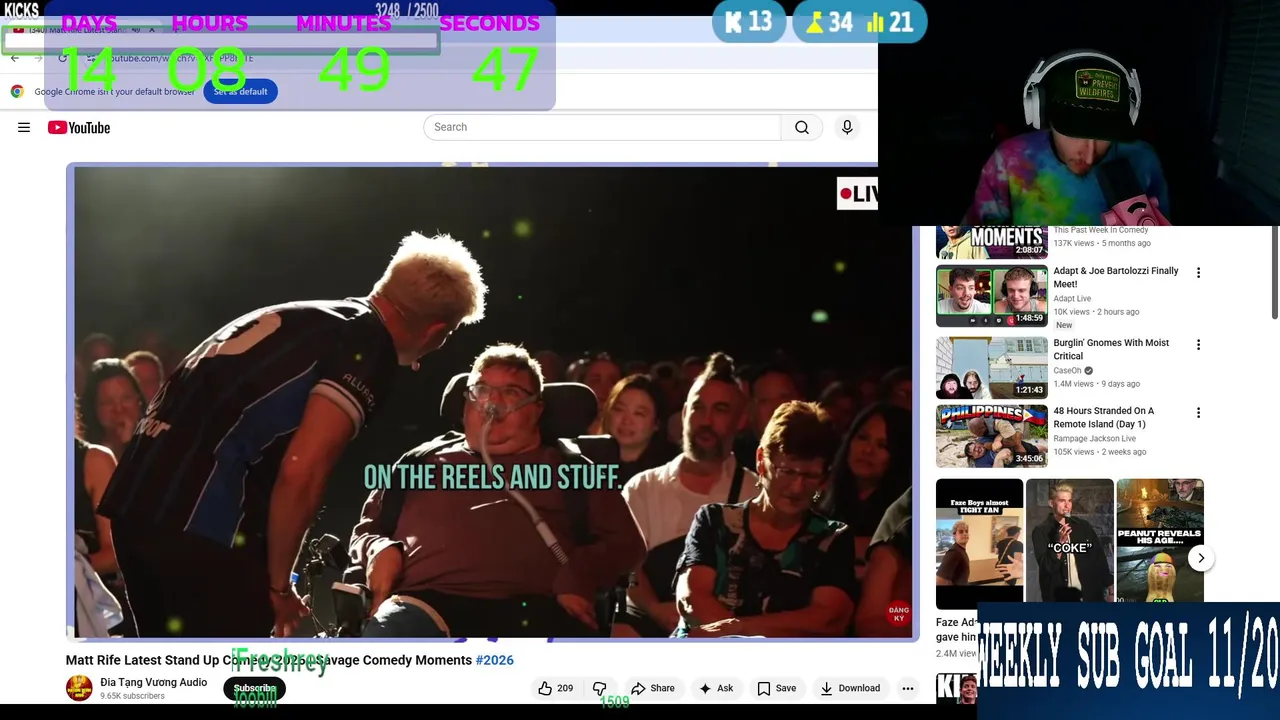
Task: Click title '48 Hours Stranded On A Remote Island'
Action: pyautogui.click(x=1103, y=417)
